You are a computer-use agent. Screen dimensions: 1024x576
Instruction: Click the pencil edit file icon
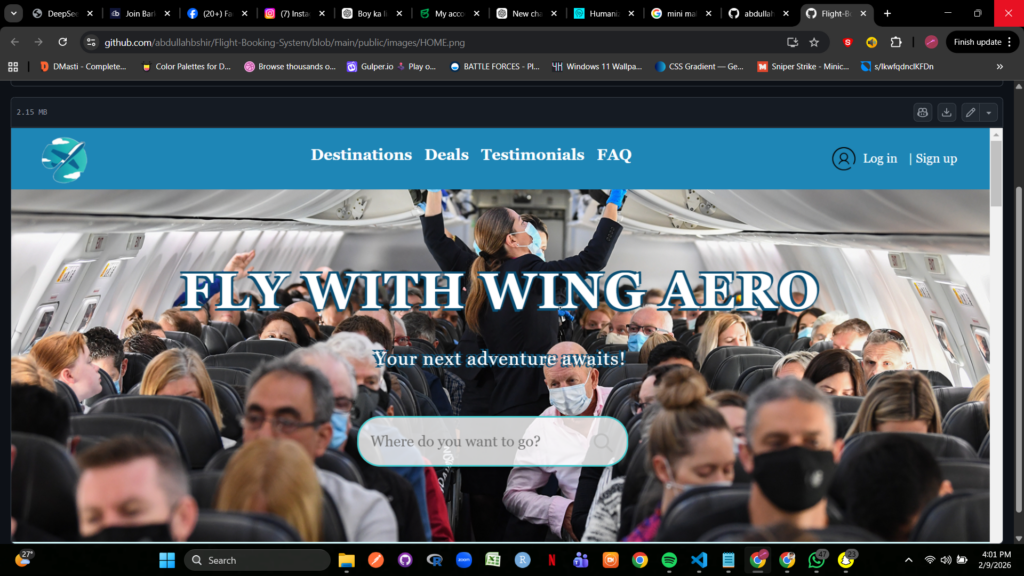tap(970, 112)
